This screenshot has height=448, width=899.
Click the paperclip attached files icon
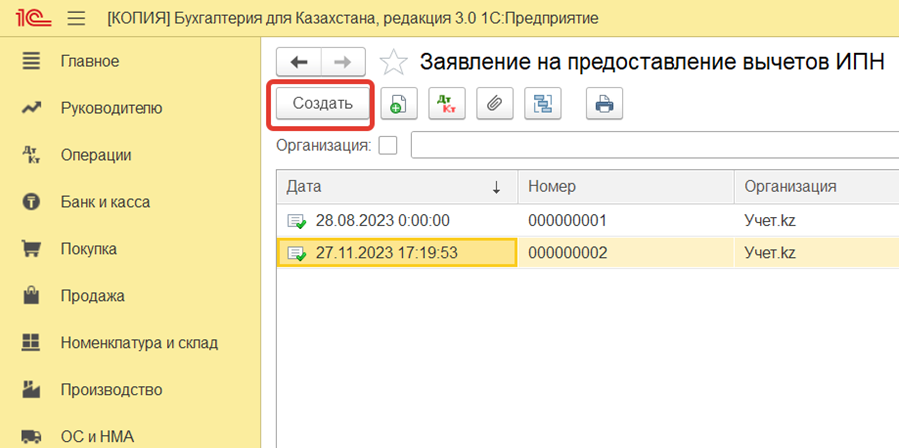494,104
